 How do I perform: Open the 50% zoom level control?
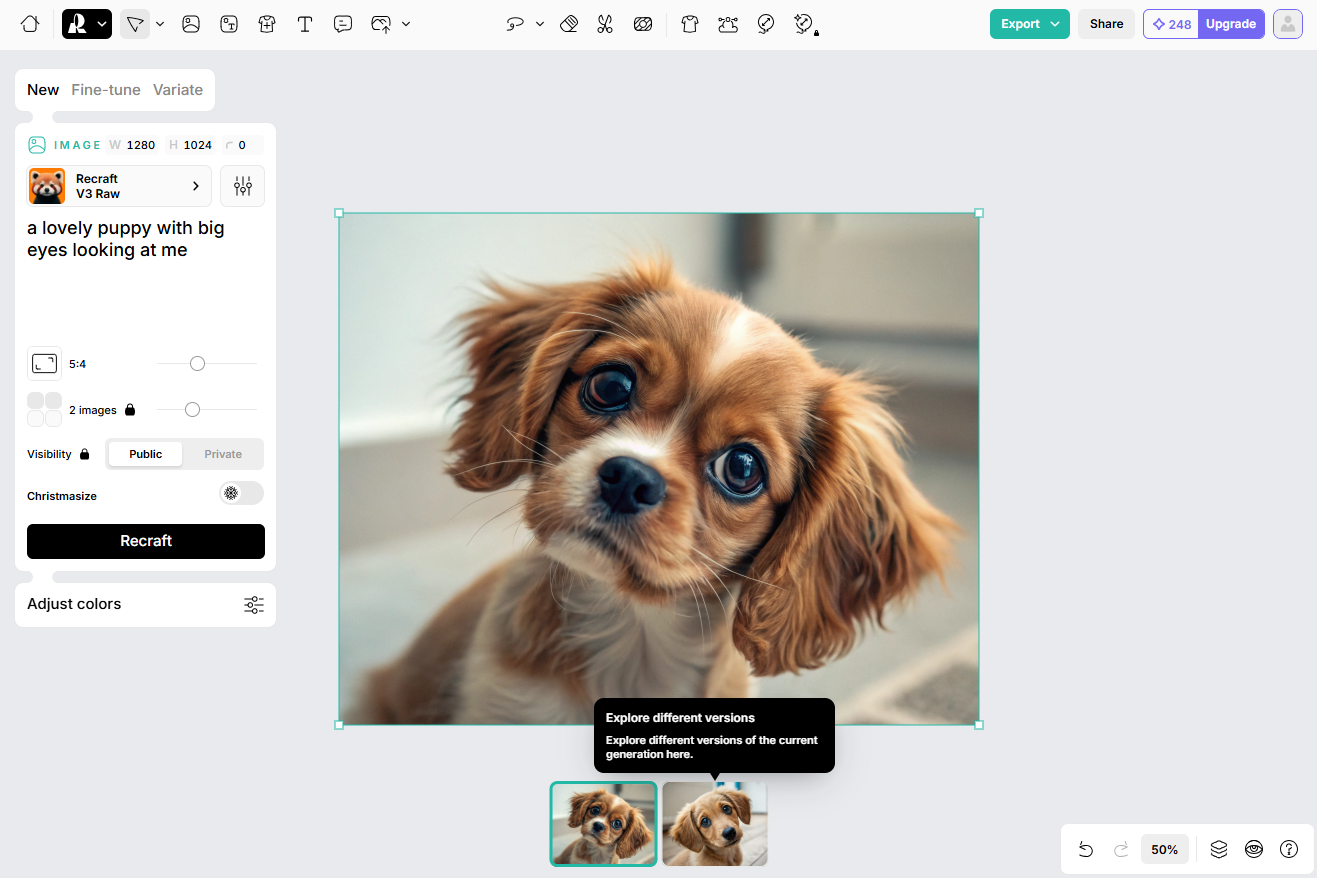click(x=1164, y=850)
